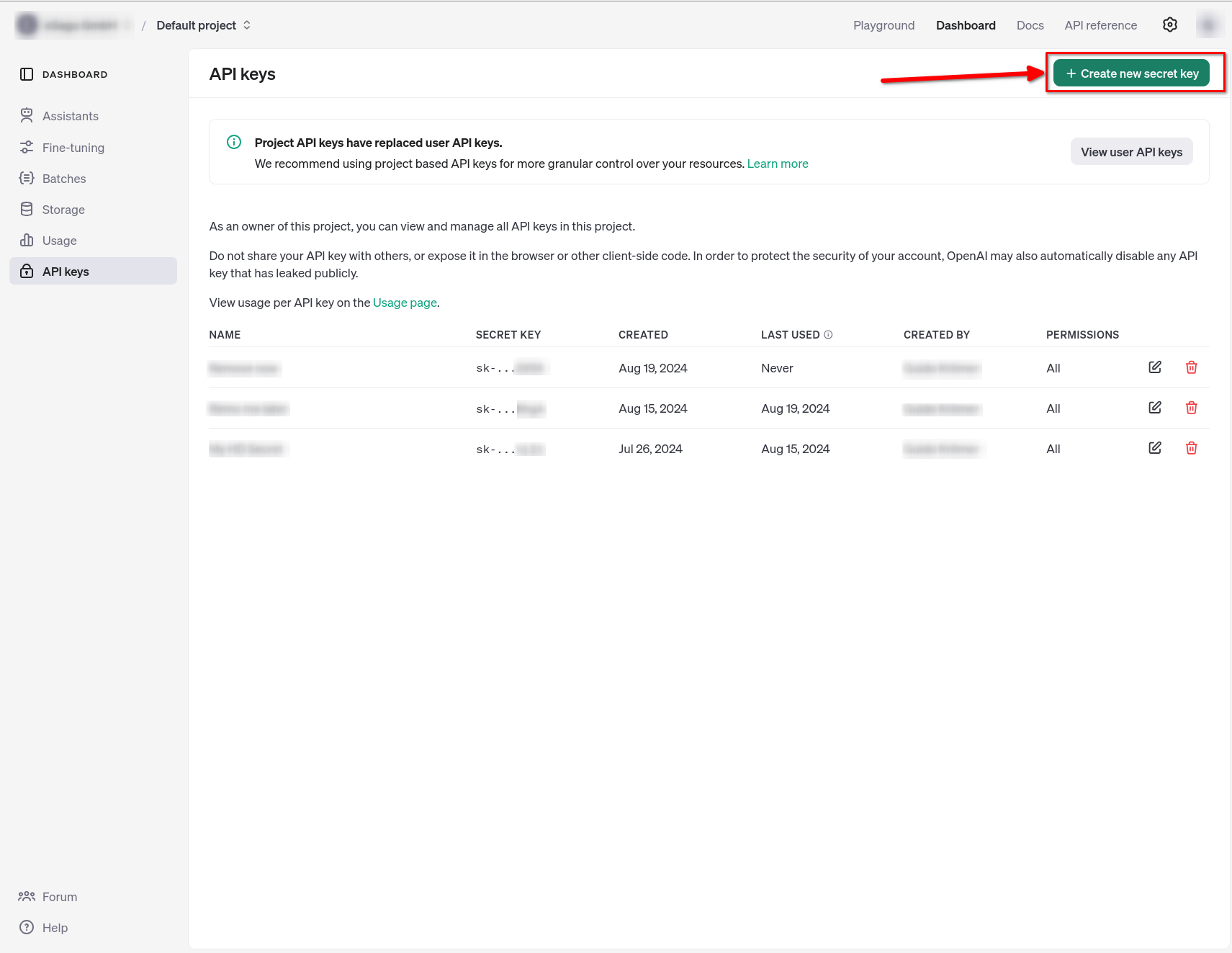Toggle the sidebar with Dashboard panel icon
This screenshot has width=1232, height=953.
coord(27,74)
